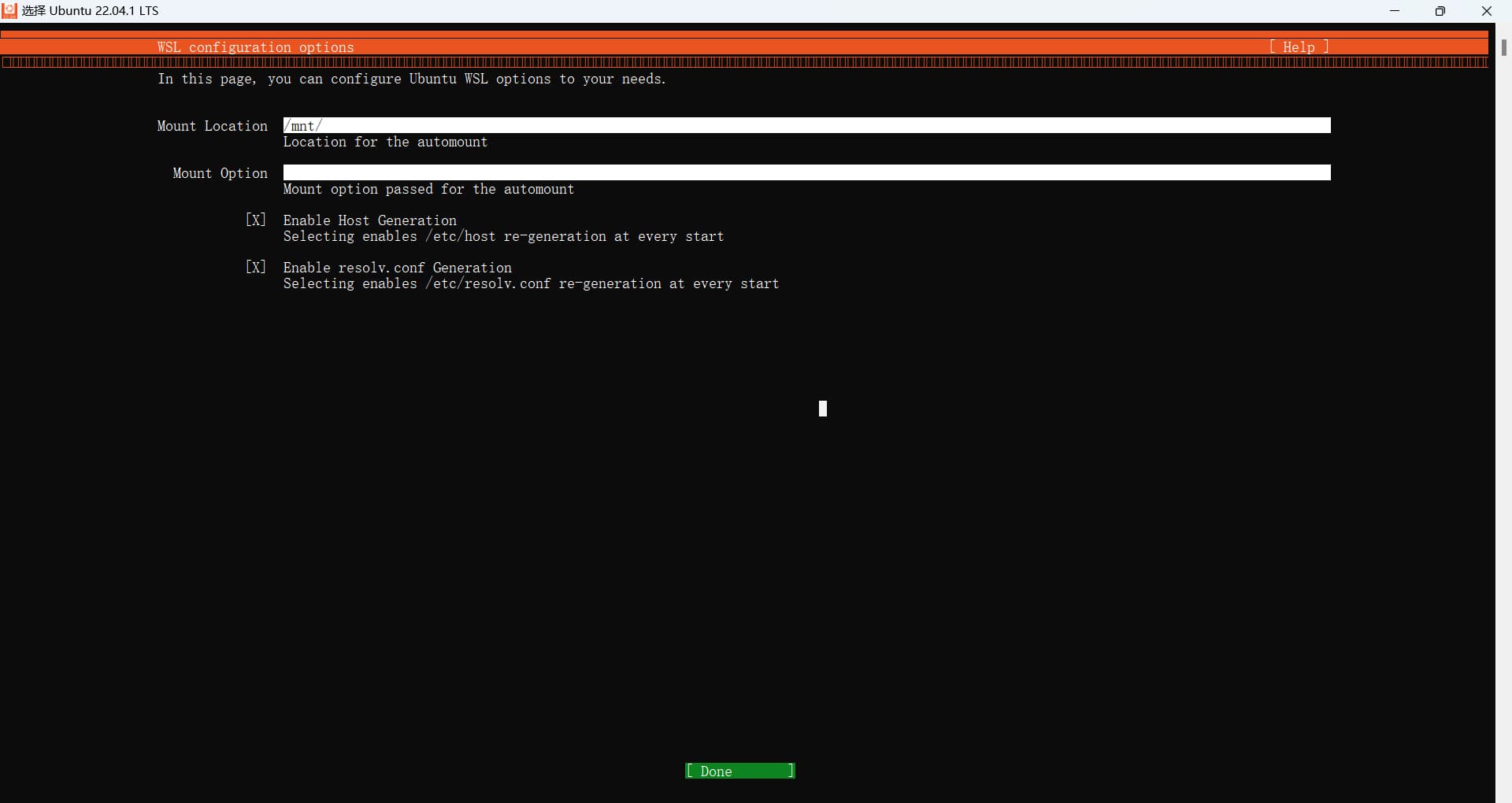Click 'Enable Host Generation' label

click(370, 220)
